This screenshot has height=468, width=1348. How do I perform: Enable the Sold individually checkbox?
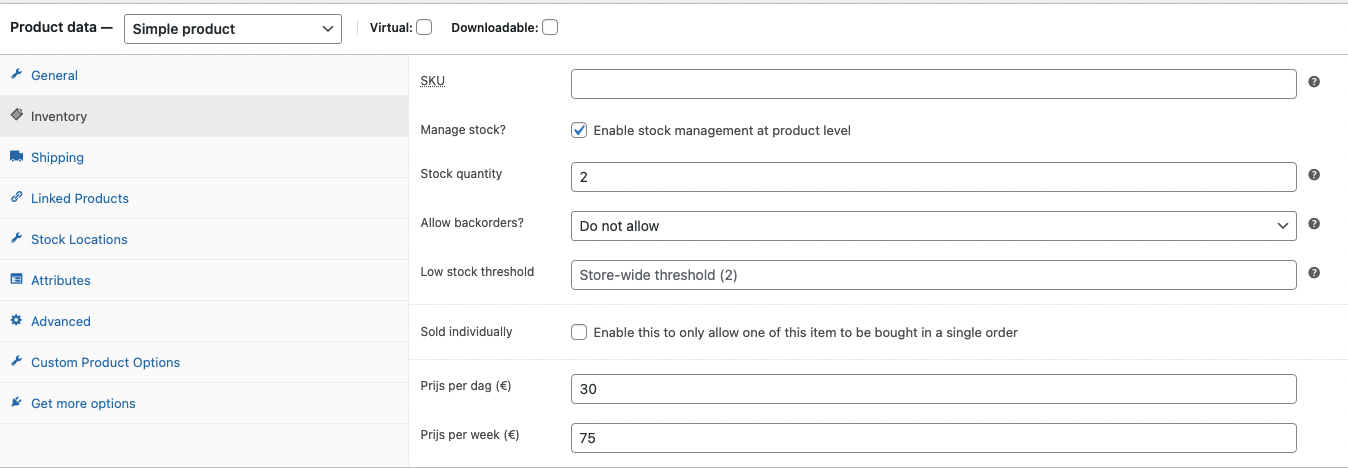[x=579, y=332]
